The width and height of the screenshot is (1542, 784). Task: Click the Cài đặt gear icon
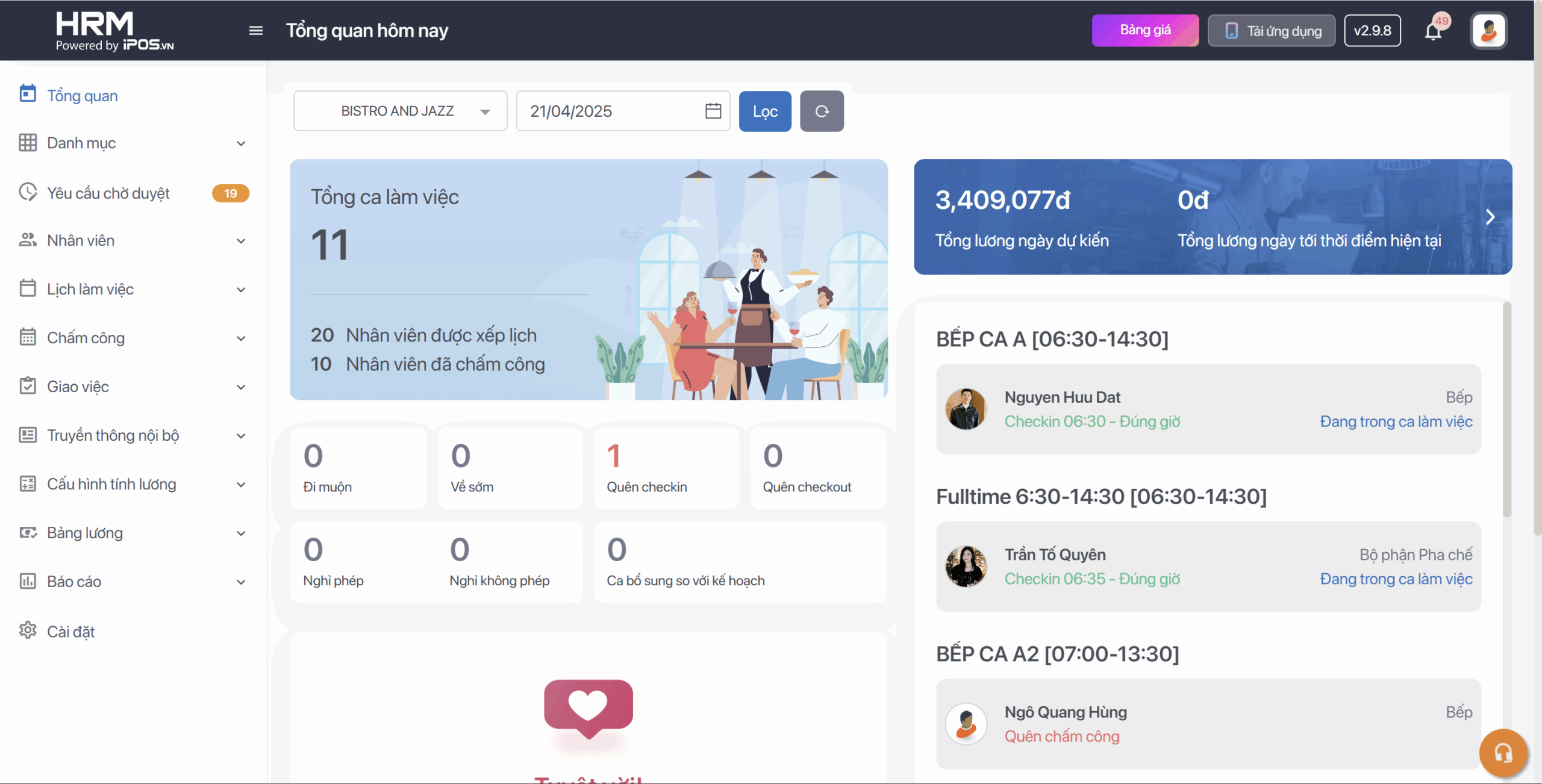coord(28,631)
